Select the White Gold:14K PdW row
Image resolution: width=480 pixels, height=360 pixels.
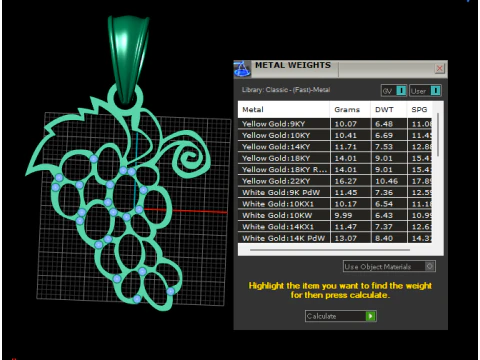pos(335,238)
